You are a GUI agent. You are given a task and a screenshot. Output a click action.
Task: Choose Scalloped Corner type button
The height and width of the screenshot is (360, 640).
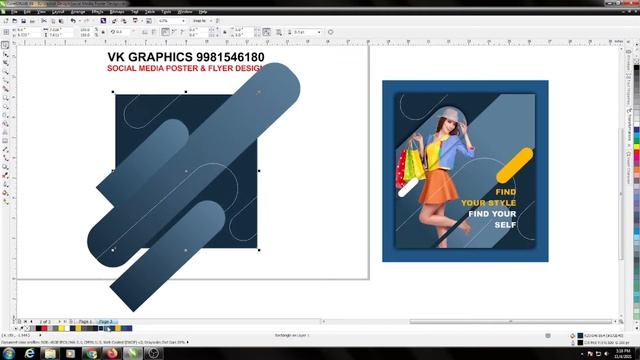coord(174,32)
